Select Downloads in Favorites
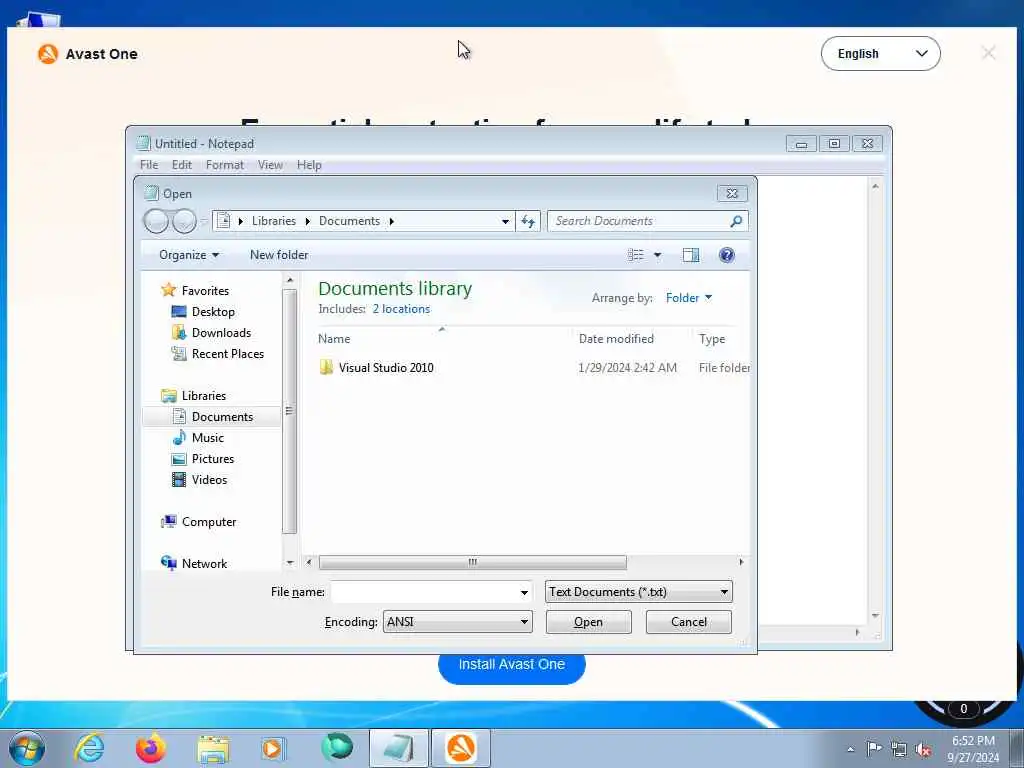 tap(221, 333)
